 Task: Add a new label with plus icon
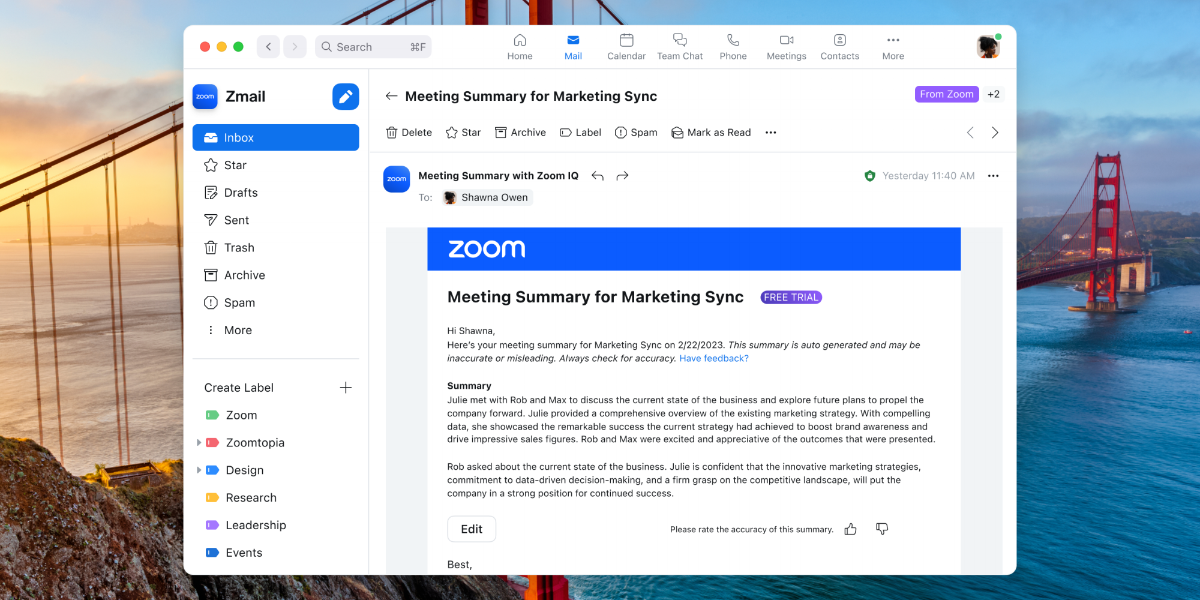[346, 388]
